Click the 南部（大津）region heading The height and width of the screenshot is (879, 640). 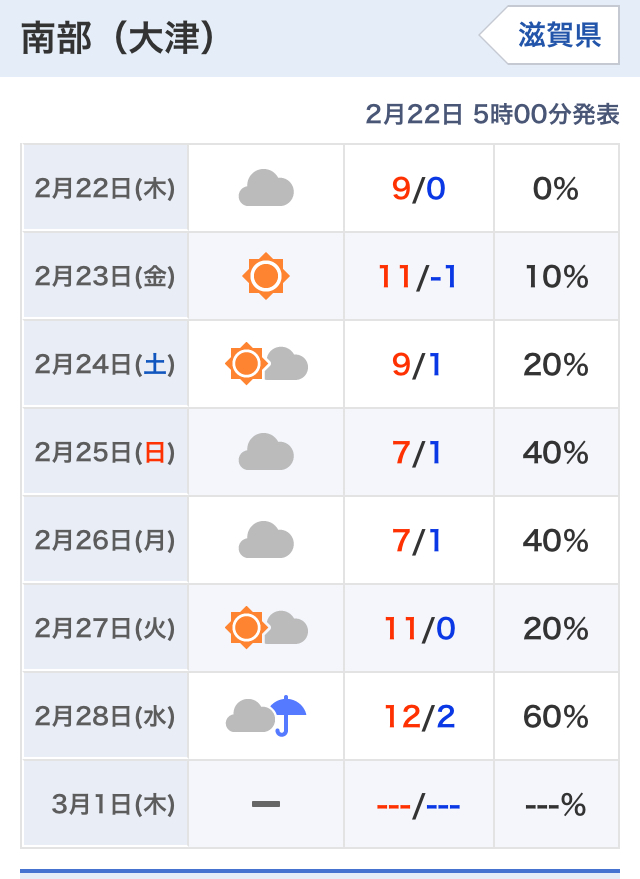coord(118,38)
